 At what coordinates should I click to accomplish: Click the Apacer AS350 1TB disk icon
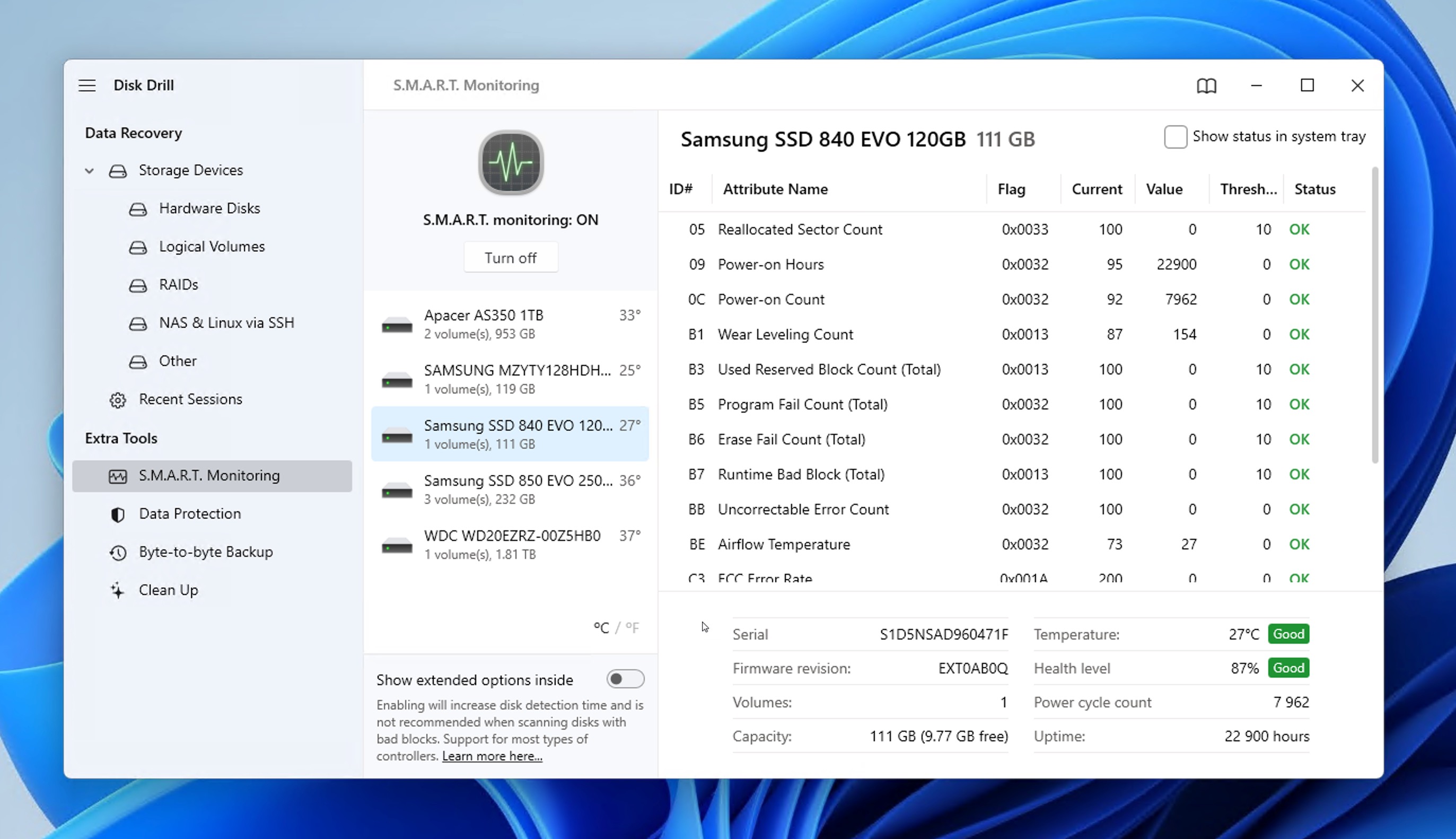tap(397, 325)
